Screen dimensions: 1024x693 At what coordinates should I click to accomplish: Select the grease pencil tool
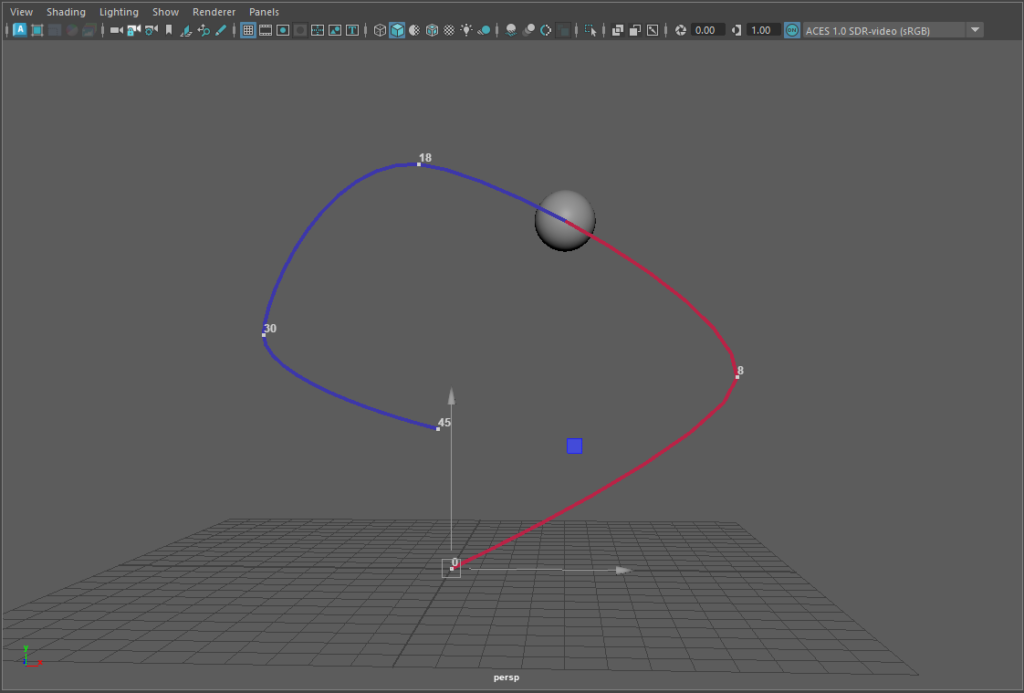(x=220, y=30)
